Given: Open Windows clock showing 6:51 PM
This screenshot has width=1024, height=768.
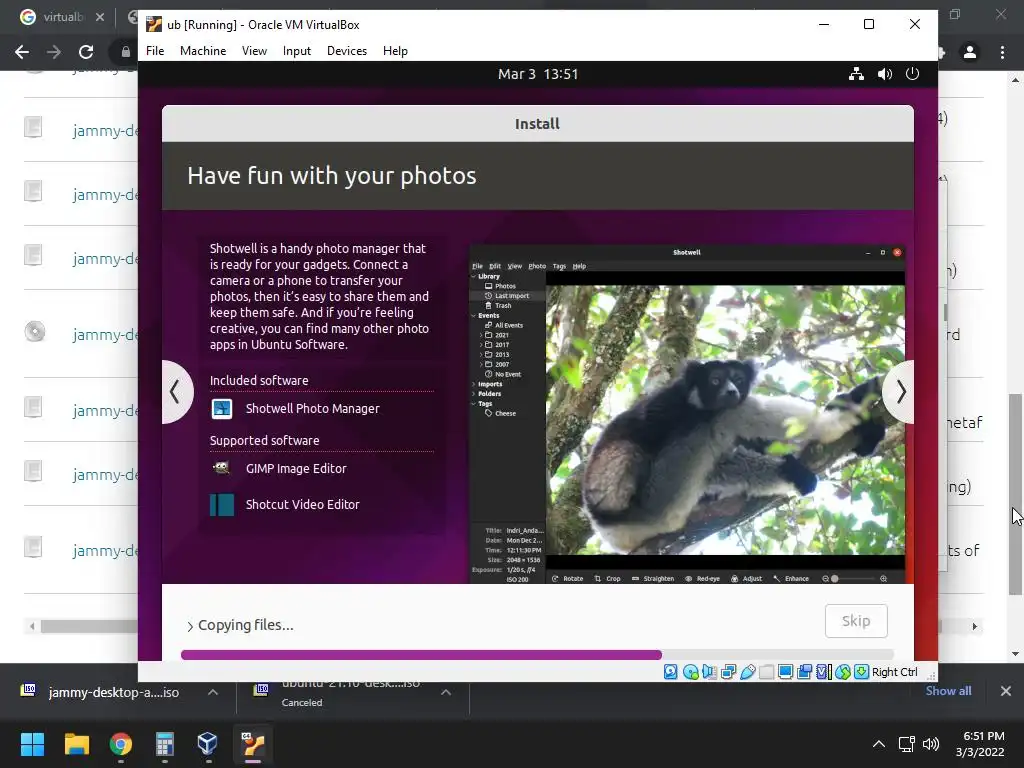Looking at the screenshot, I should (980, 744).
